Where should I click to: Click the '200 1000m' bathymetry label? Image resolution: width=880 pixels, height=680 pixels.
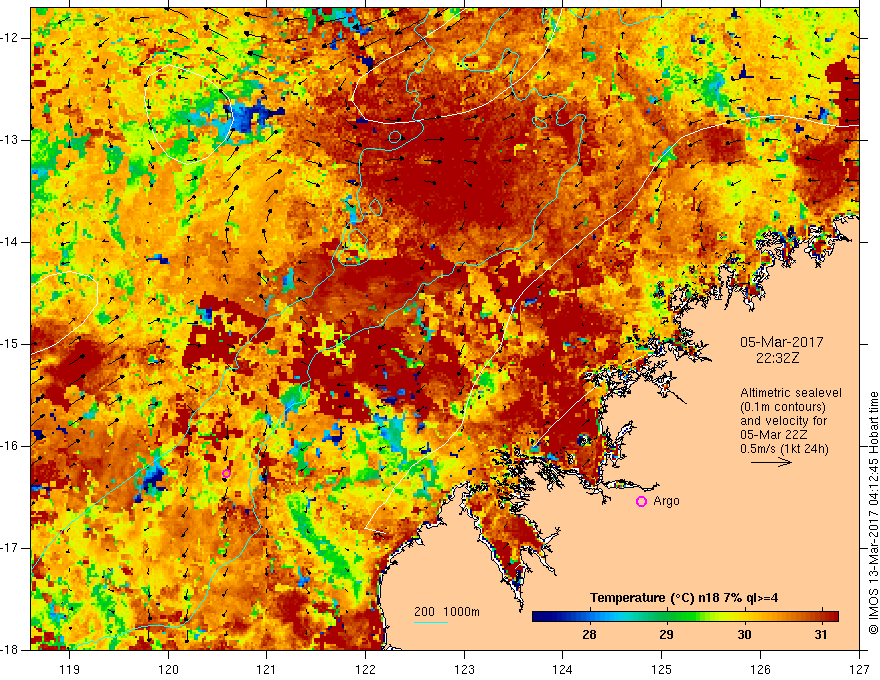447,612
